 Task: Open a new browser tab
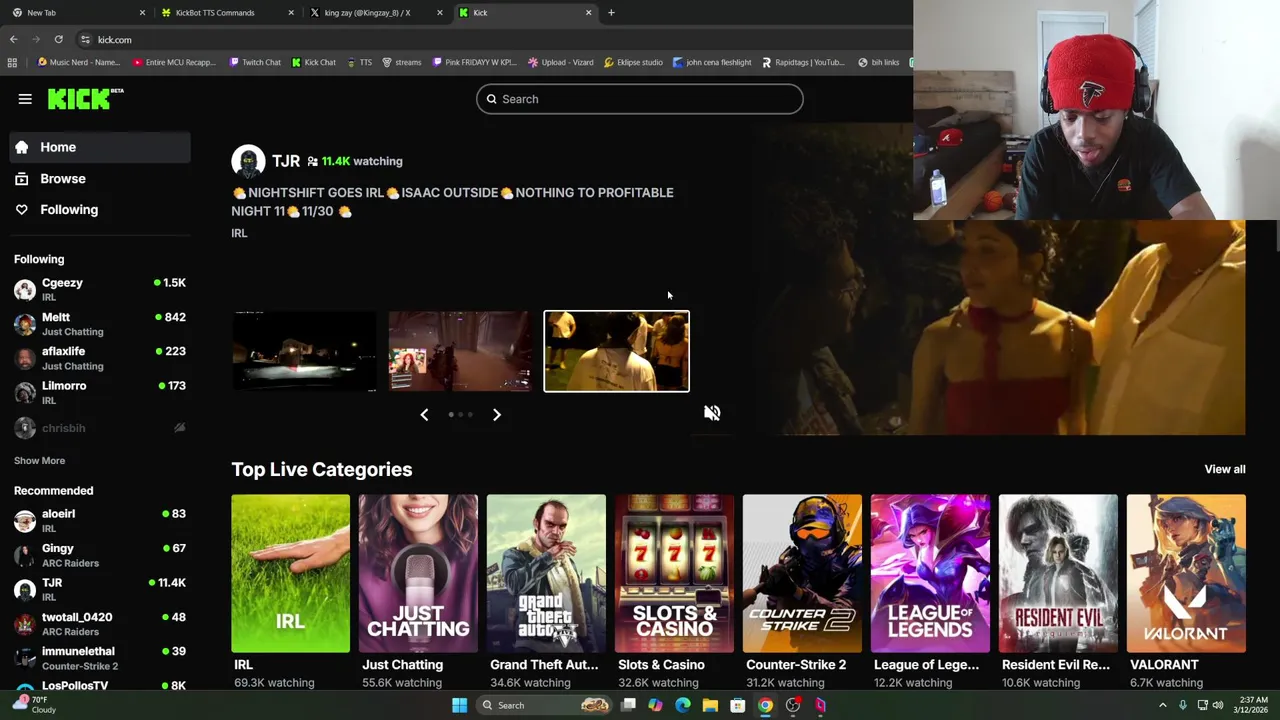(611, 13)
